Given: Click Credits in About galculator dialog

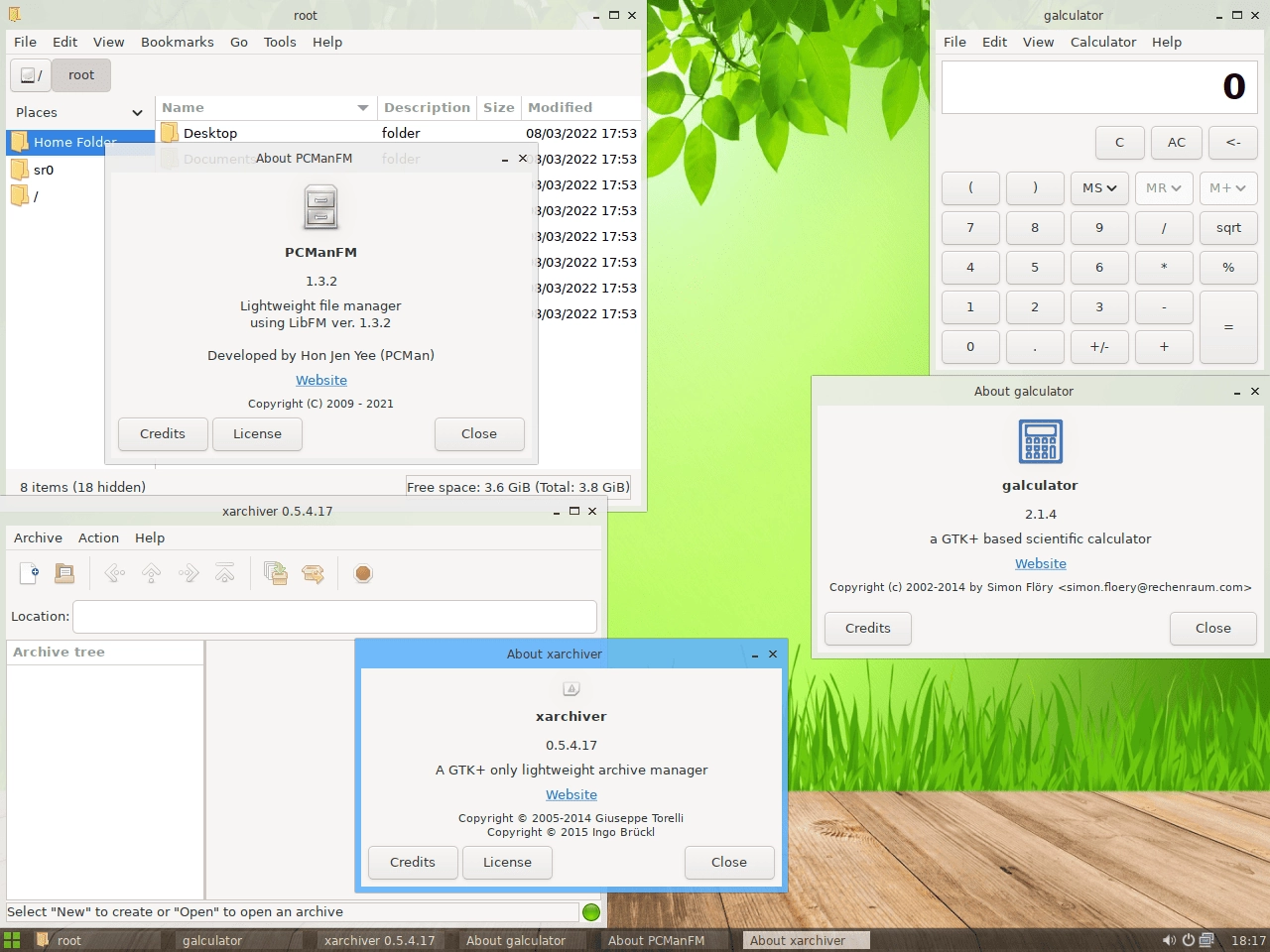Looking at the screenshot, I should coord(868,629).
